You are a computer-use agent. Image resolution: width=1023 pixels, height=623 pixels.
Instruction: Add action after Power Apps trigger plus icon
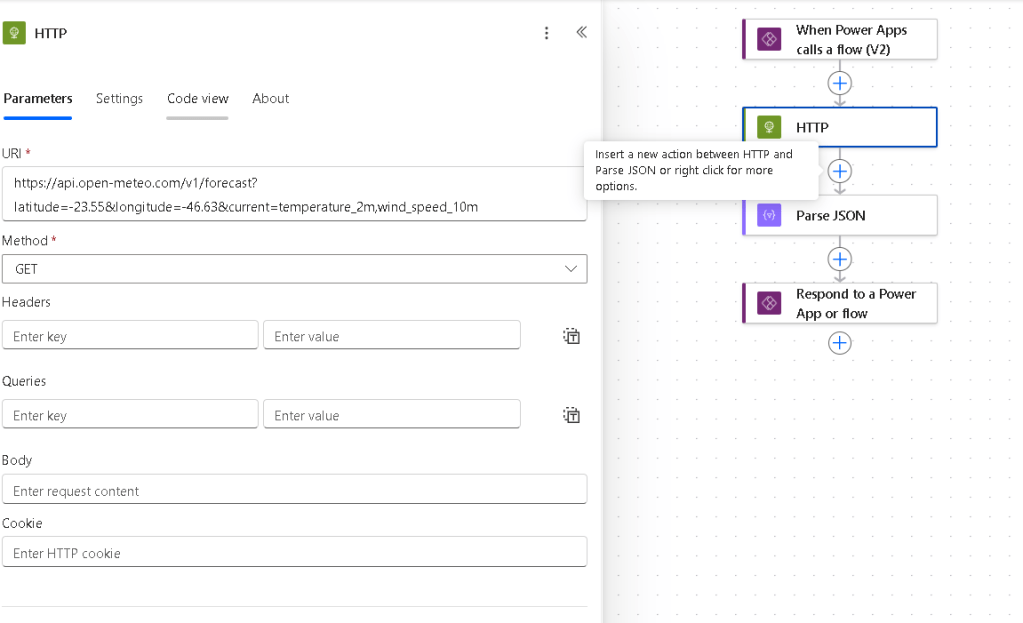coord(840,83)
